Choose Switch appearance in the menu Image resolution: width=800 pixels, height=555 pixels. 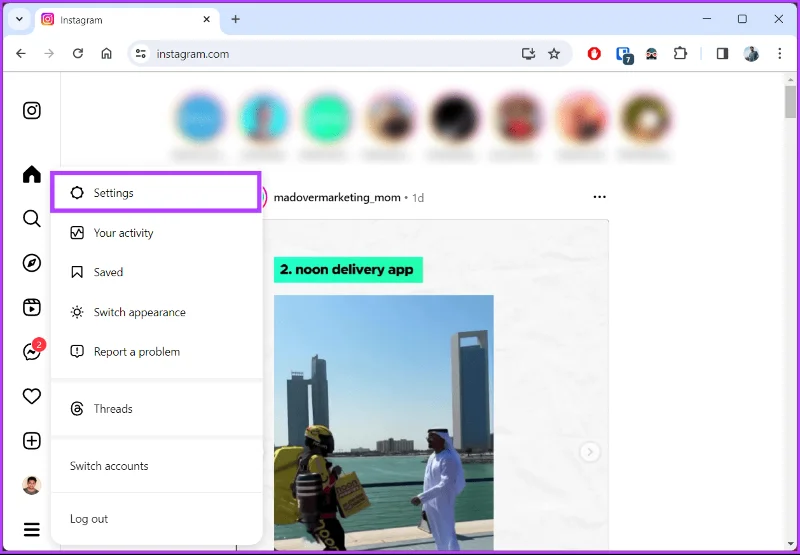(156, 312)
